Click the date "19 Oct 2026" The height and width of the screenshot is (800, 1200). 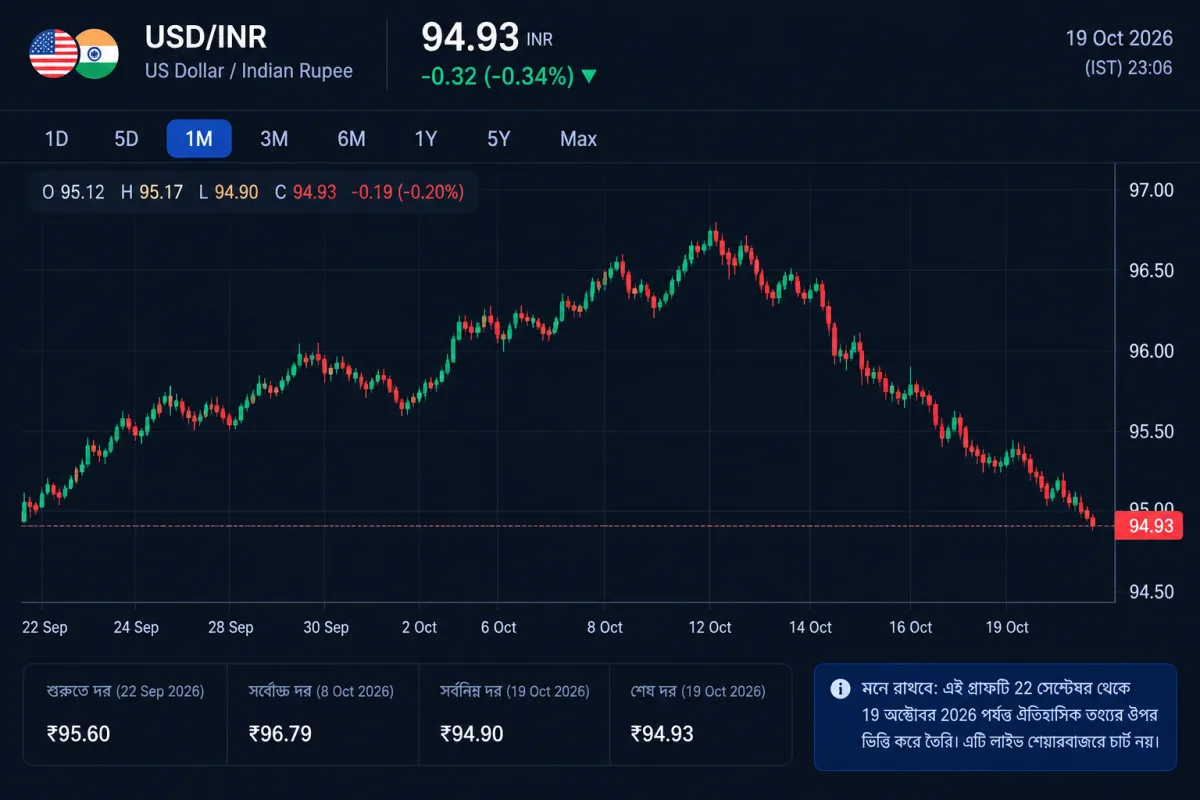pos(1119,39)
